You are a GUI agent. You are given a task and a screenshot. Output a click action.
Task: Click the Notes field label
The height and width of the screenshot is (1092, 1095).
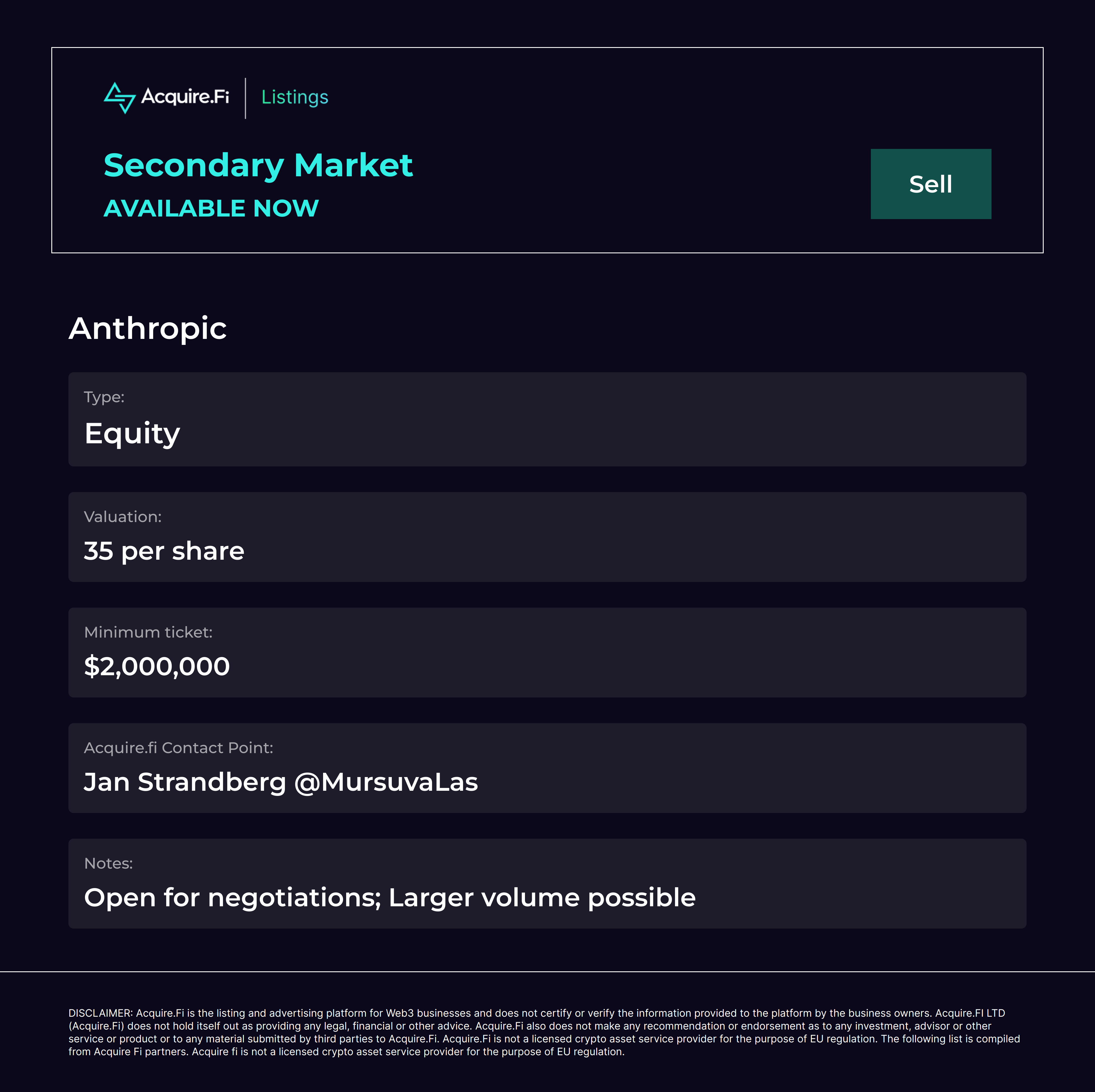coord(108,864)
